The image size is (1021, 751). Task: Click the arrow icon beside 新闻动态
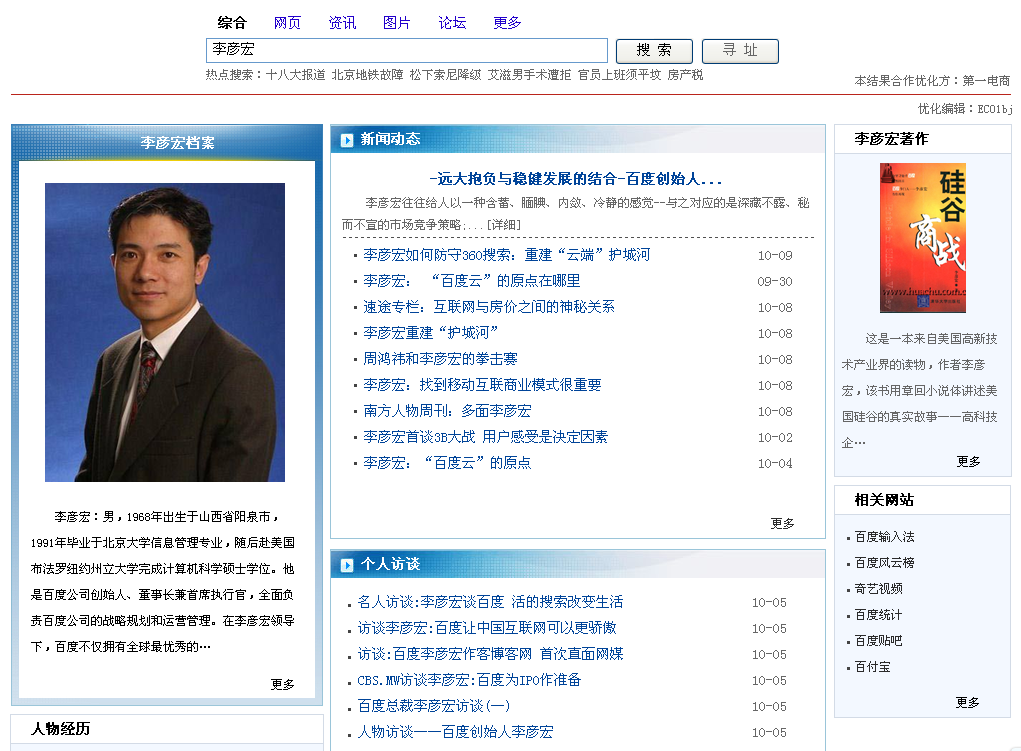(347, 140)
